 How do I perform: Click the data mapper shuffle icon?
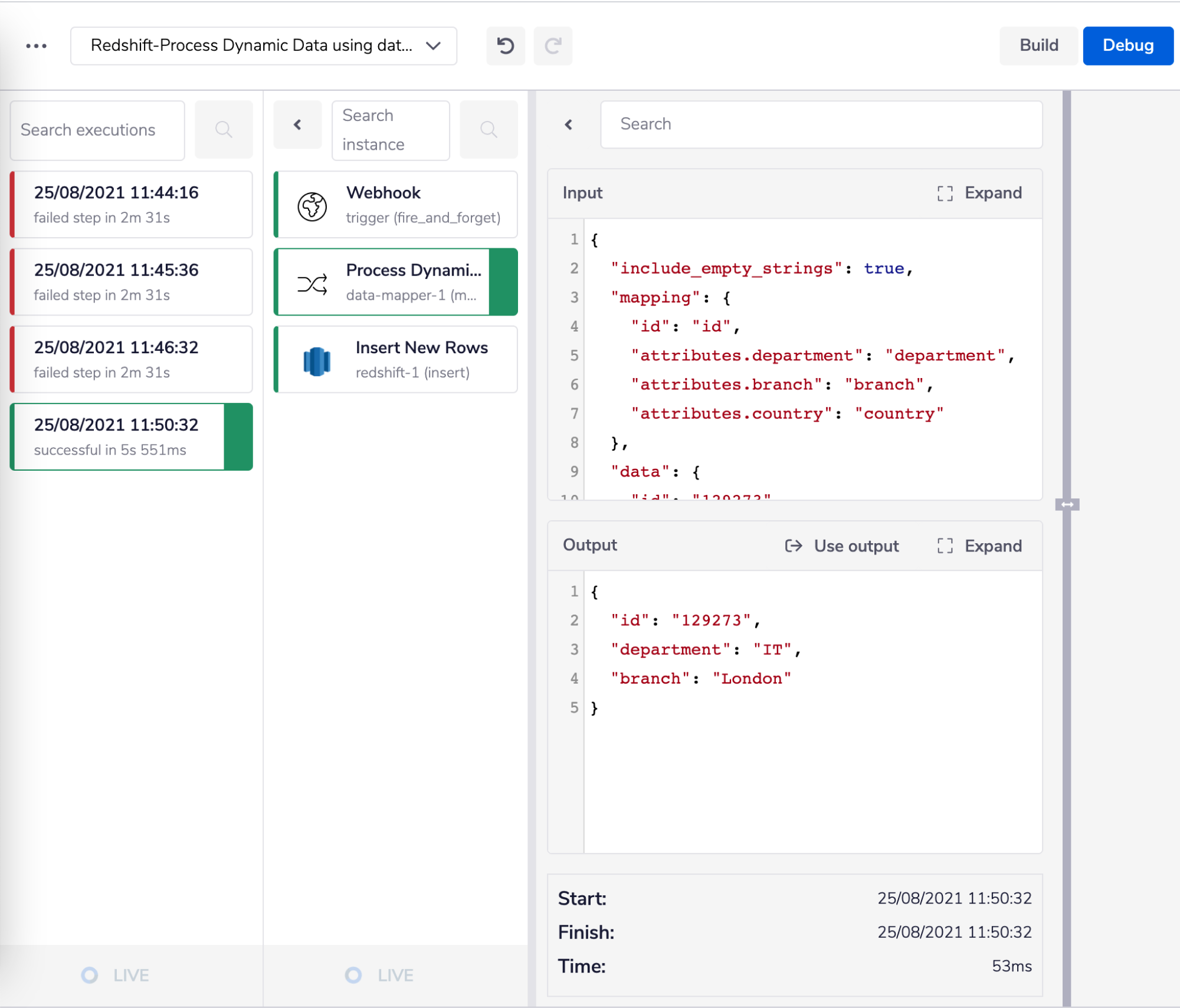312,282
